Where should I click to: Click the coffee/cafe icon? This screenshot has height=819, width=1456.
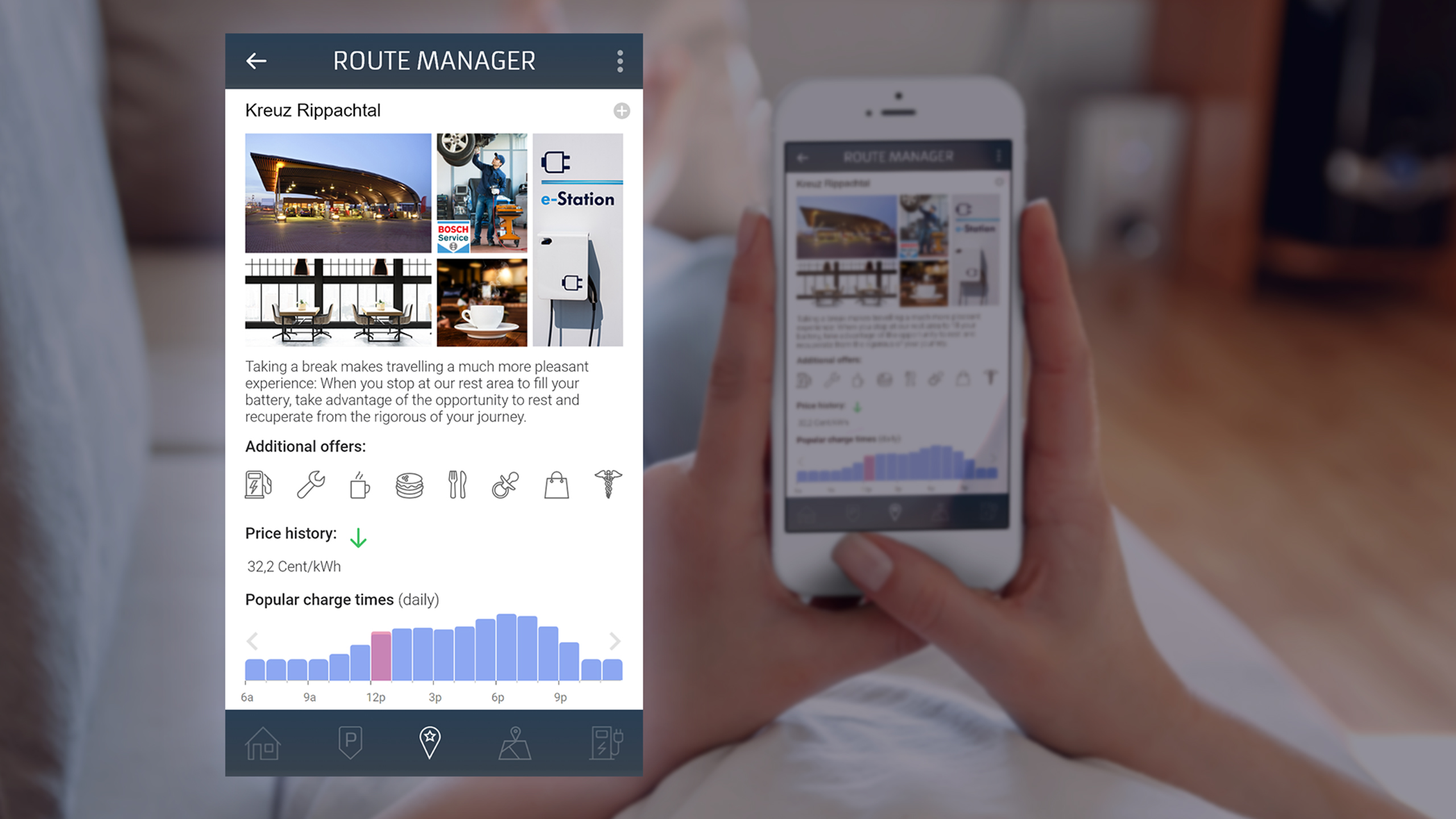tap(359, 485)
